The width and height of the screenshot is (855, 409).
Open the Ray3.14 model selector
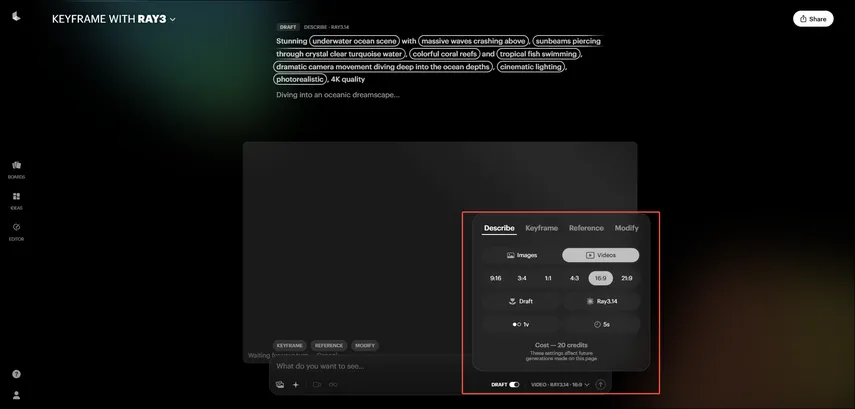pyautogui.click(x=601, y=301)
